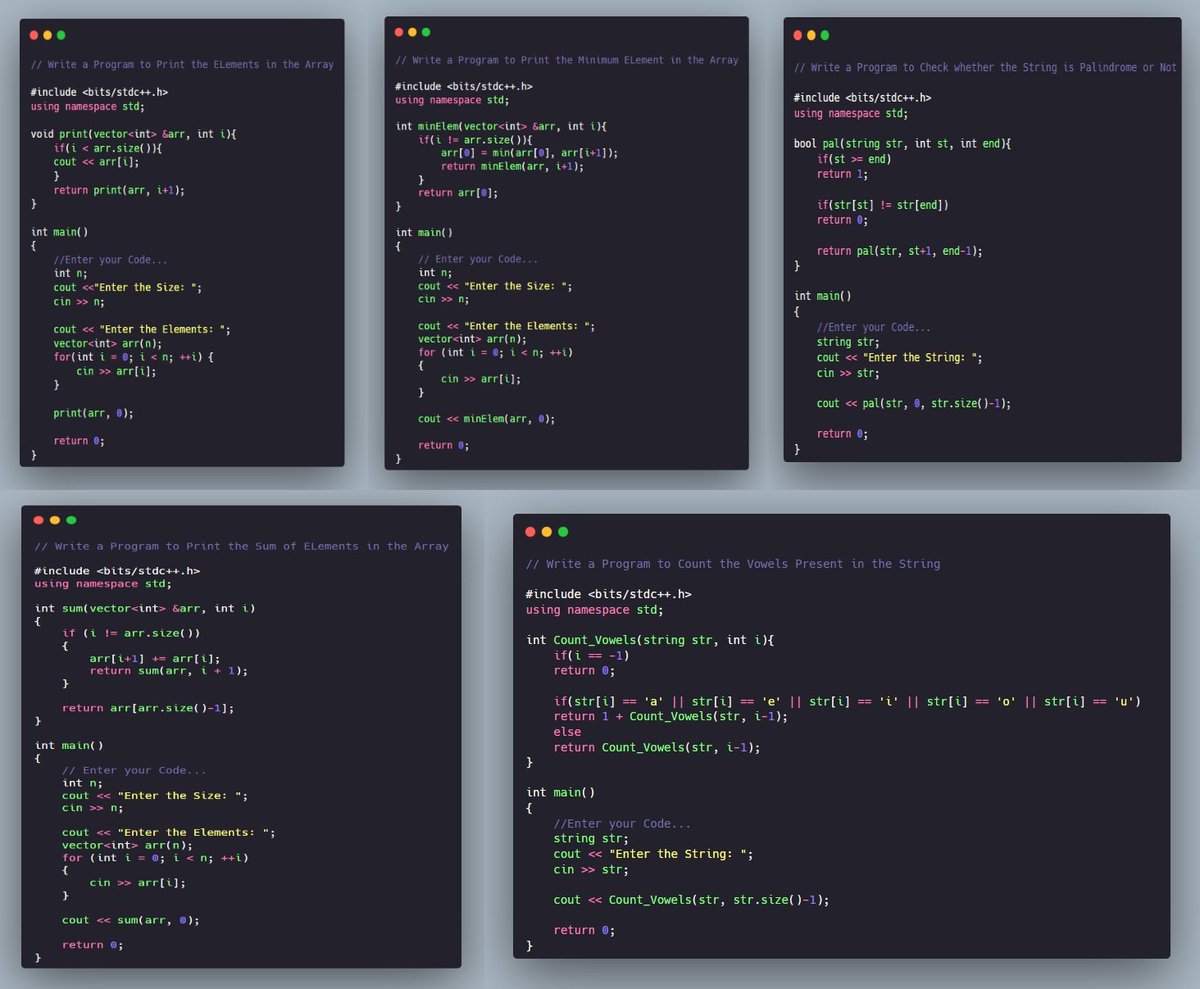1200x989 pixels.
Task: Click the line 'if(st >= end)'
Action: click(854, 159)
